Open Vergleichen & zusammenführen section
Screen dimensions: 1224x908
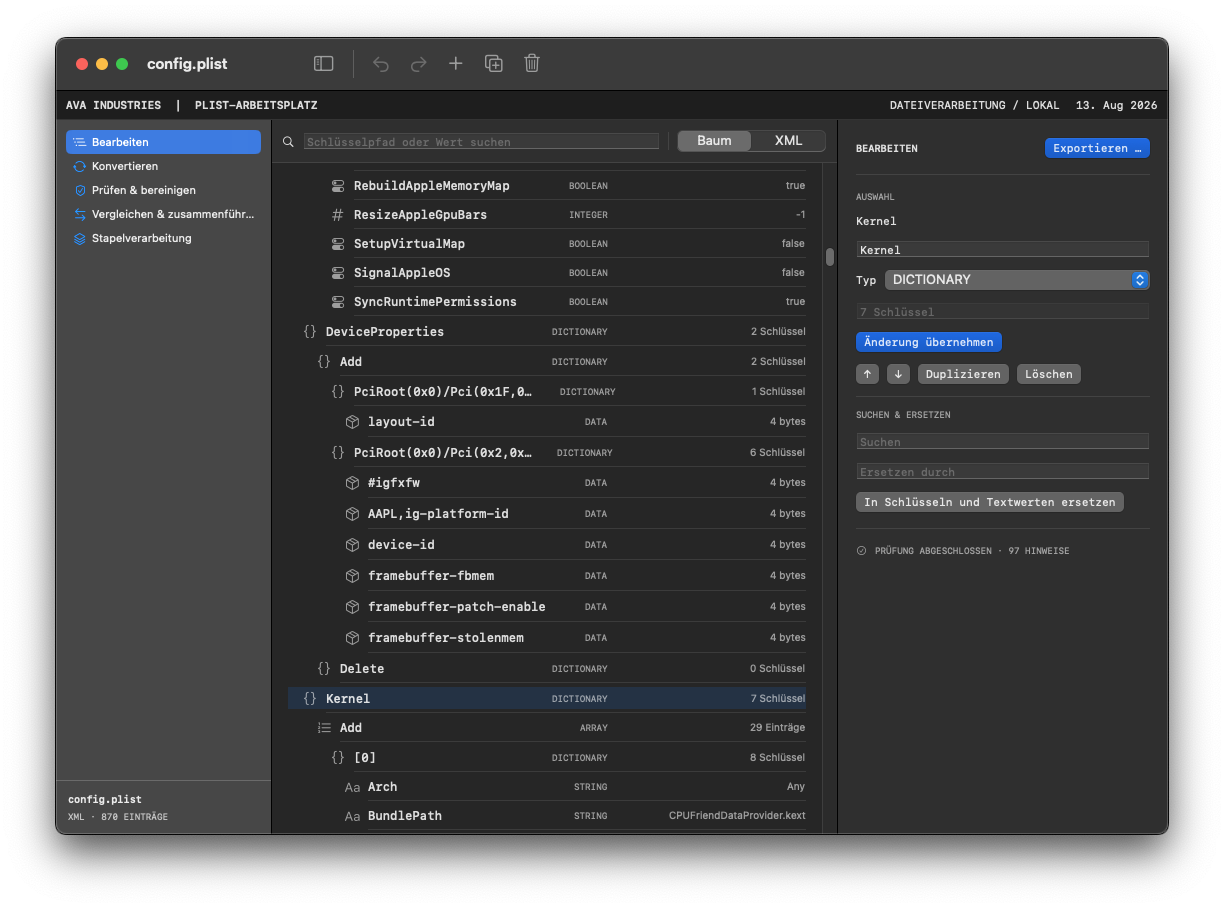pos(163,214)
